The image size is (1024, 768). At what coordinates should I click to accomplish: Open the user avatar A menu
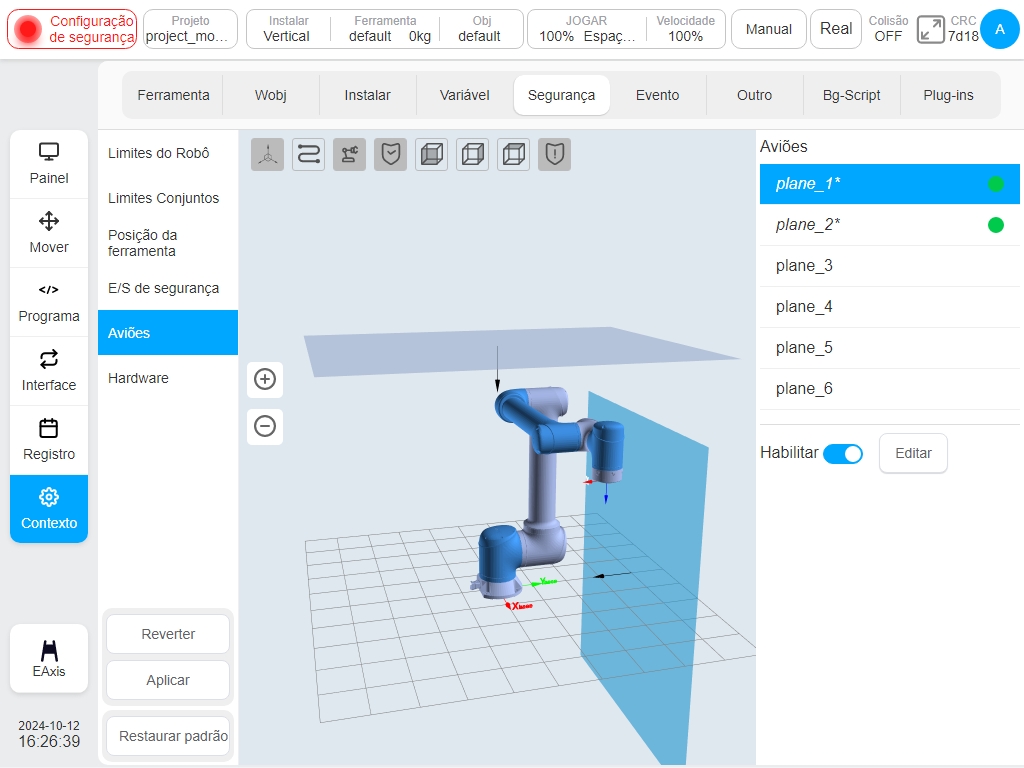(1000, 29)
